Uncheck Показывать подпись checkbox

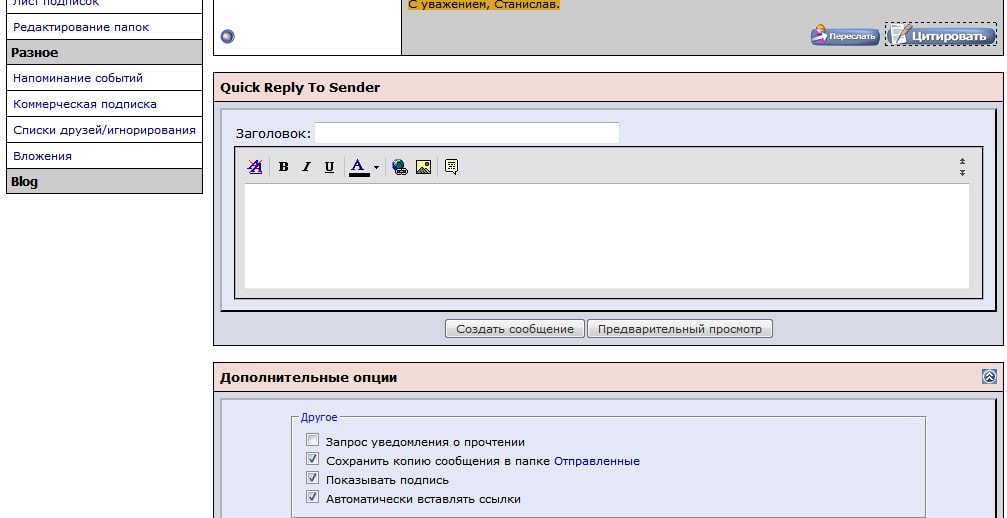pyautogui.click(x=313, y=478)
